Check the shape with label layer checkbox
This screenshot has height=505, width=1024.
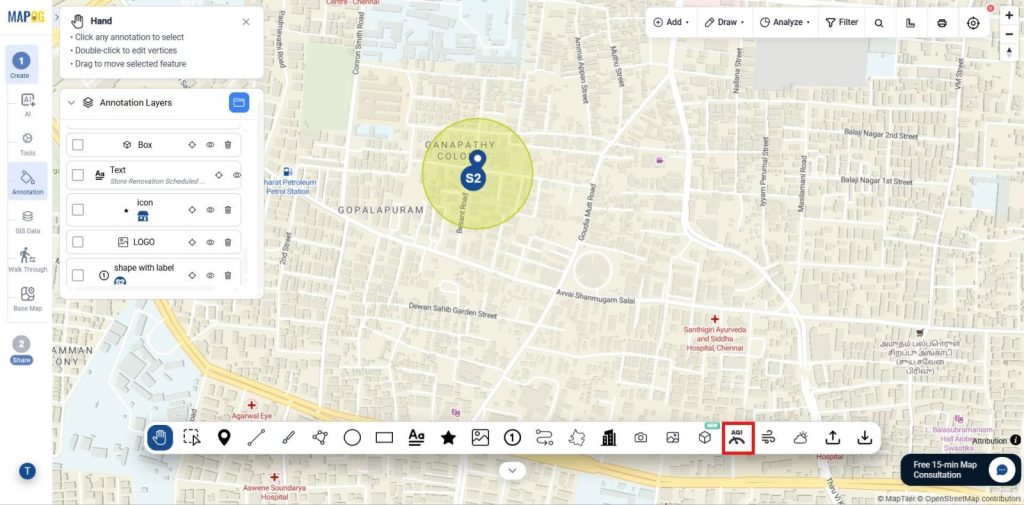tap(78, 276)
